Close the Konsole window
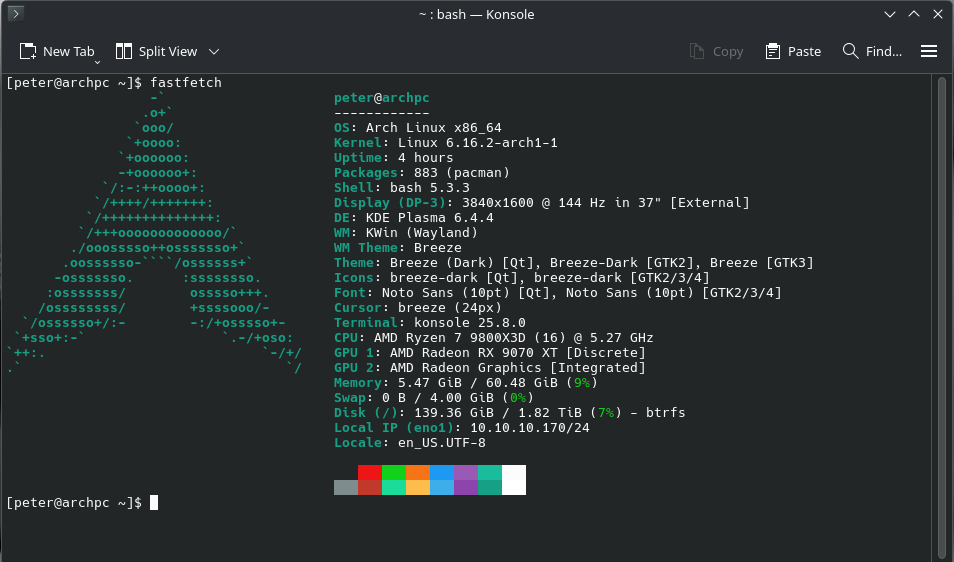Image resolution: width=954 pixels, height=562 pixels. pos(937,14)
